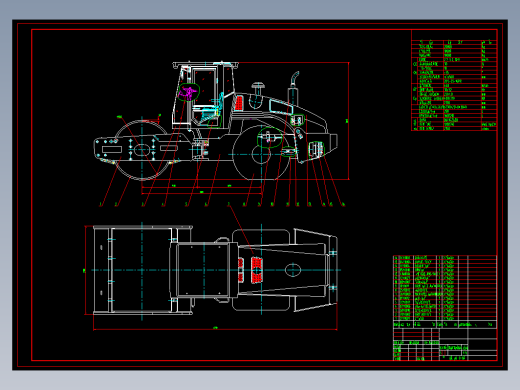The width and height of the screenshot is (520, 390).
Task: Select the oval cap on the top view hood
Action: tap(293, 270)
